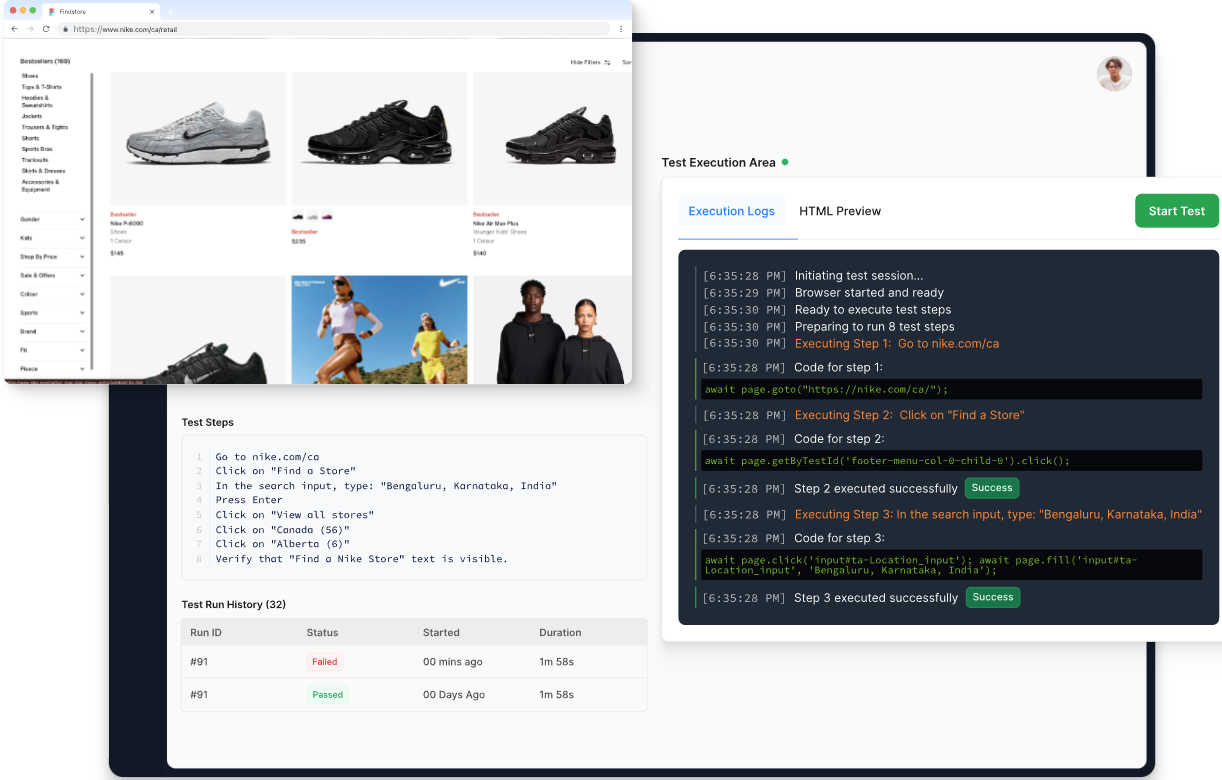The height and width of the screenshot is (780, 1222).
Task: Expand the Sports filter
Action: coord(53,313)
